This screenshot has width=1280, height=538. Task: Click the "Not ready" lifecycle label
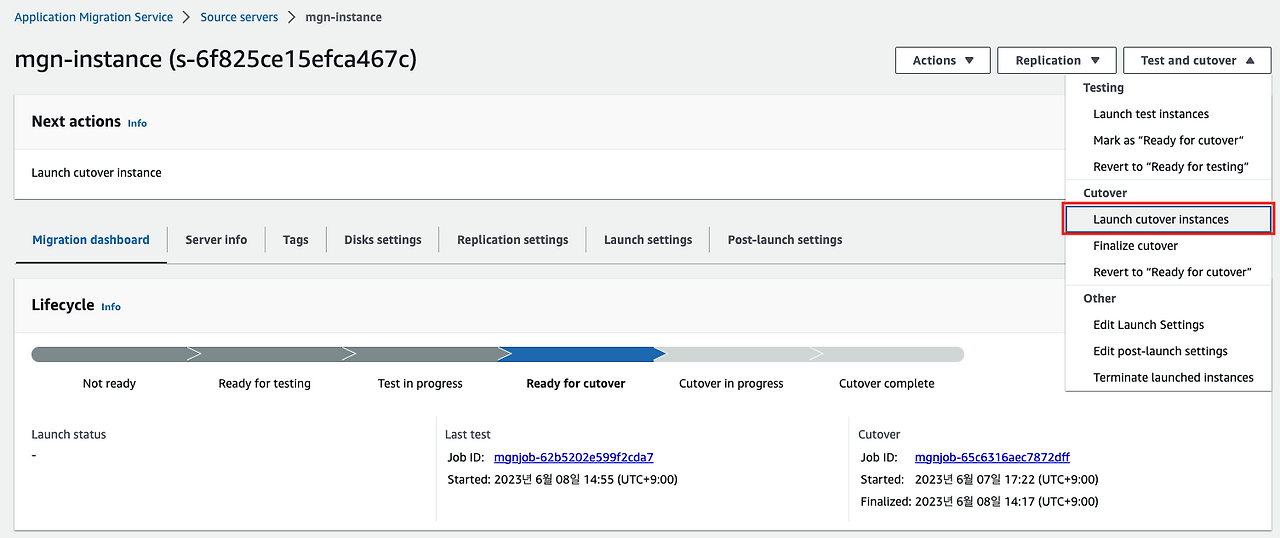pyautogui.click(x=109, y=383)
